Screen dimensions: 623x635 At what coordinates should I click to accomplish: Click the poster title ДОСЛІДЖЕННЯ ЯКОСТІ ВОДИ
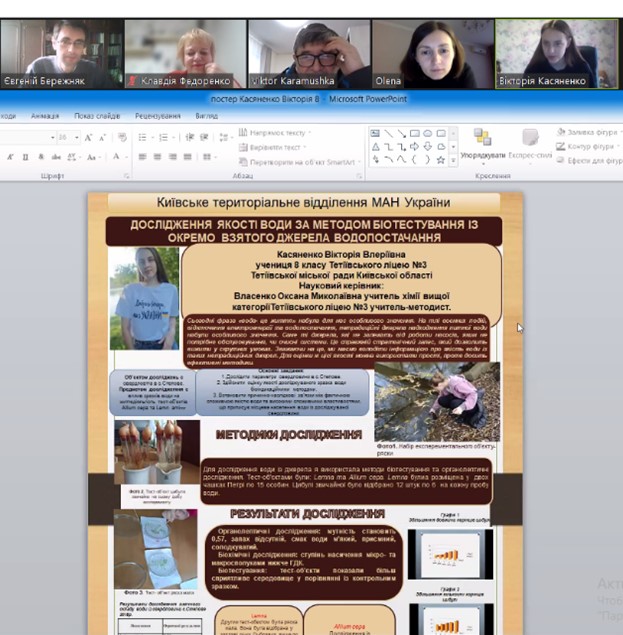click(x=304, y=231)
